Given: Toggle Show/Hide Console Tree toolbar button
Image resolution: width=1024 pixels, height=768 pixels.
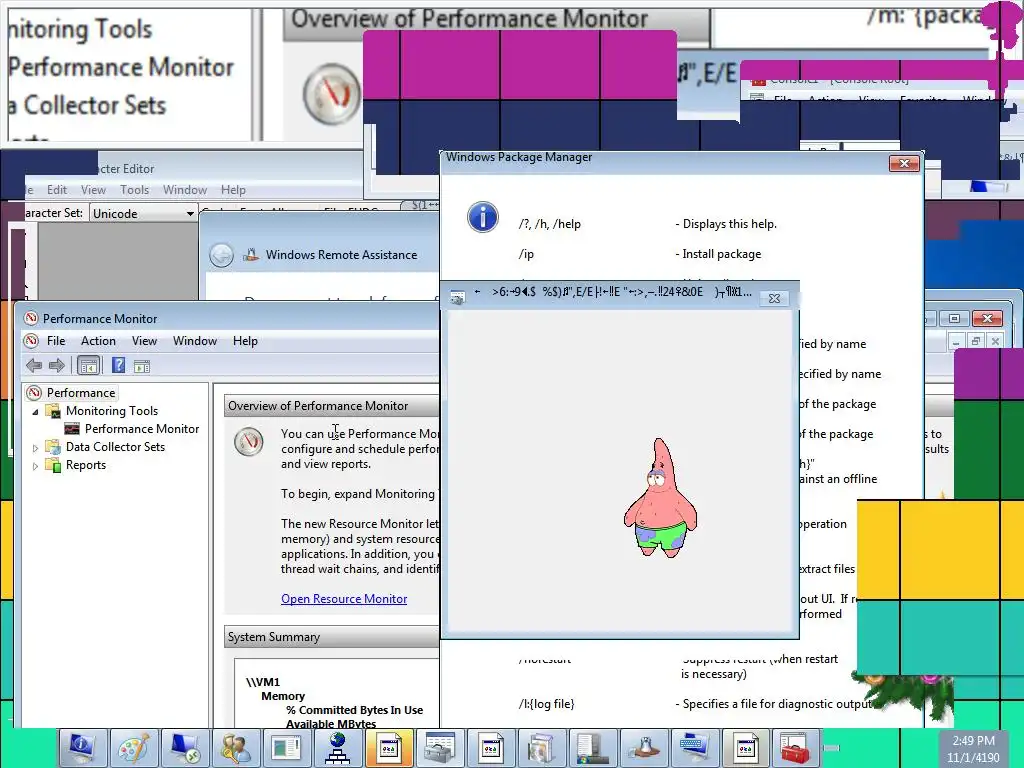Looking at the screenshot, I should (88, 366).
